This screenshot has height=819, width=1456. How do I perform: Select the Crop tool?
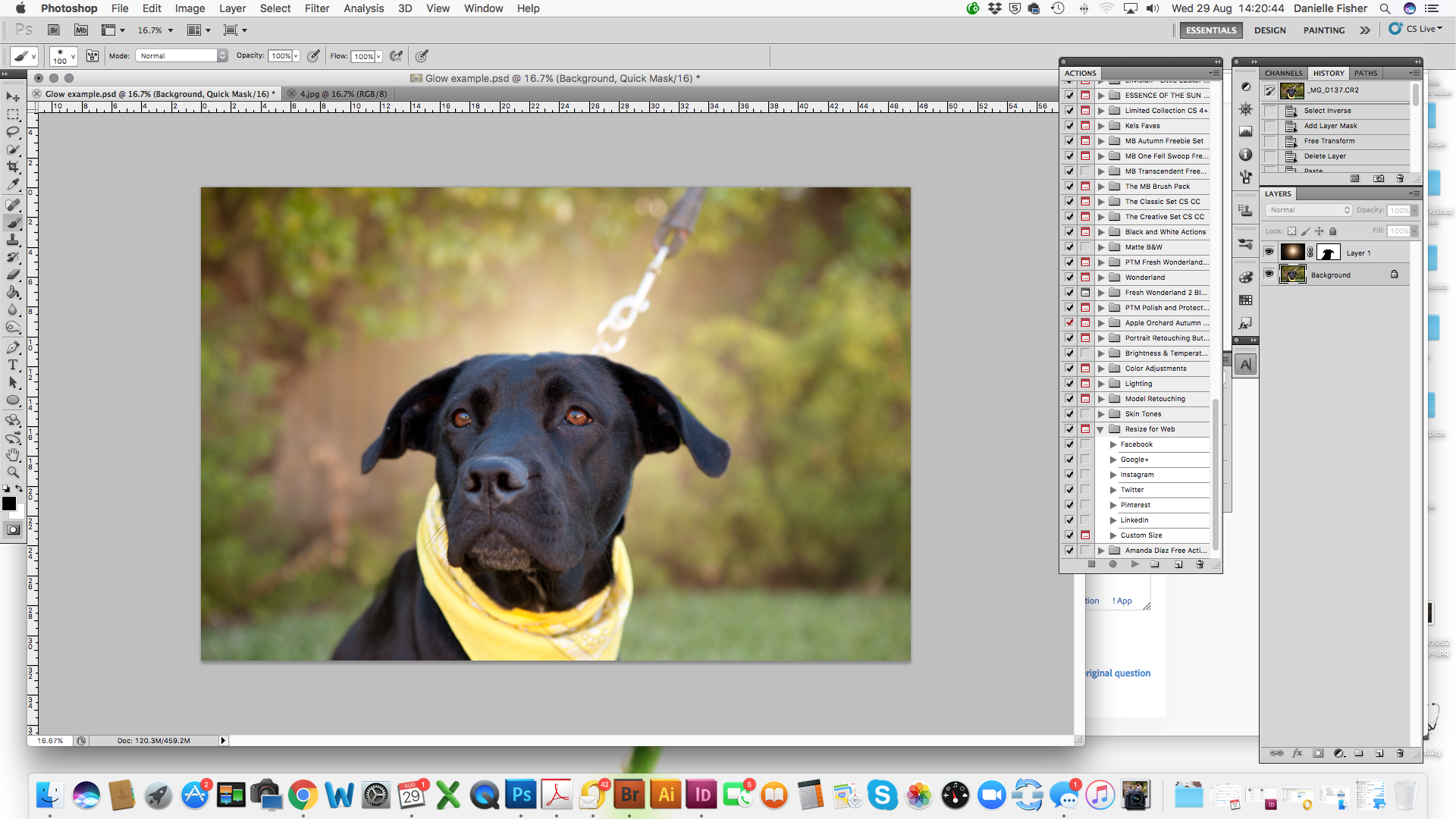(13, 167)
